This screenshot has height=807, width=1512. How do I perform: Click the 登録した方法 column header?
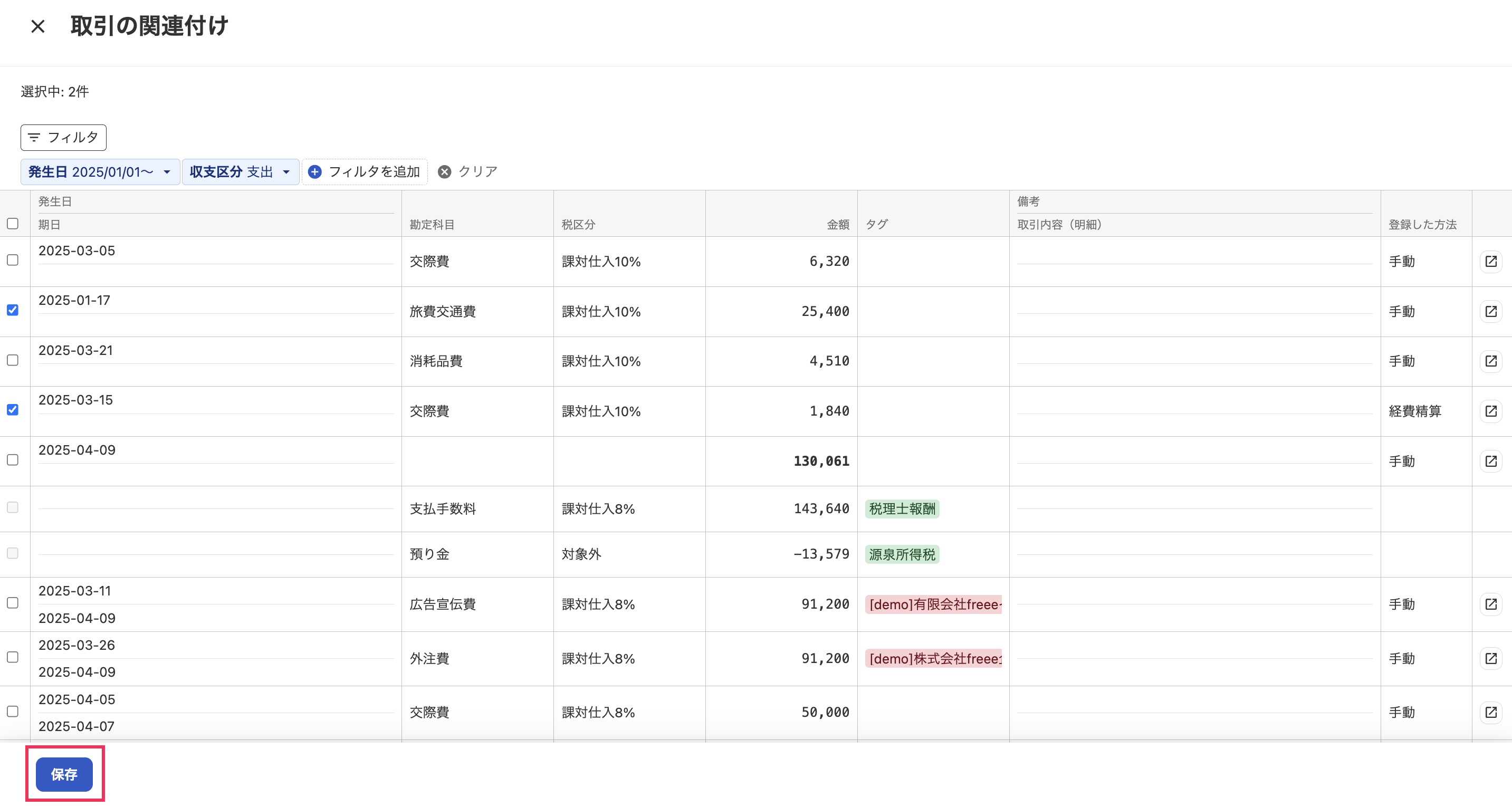coord(1423,225)
